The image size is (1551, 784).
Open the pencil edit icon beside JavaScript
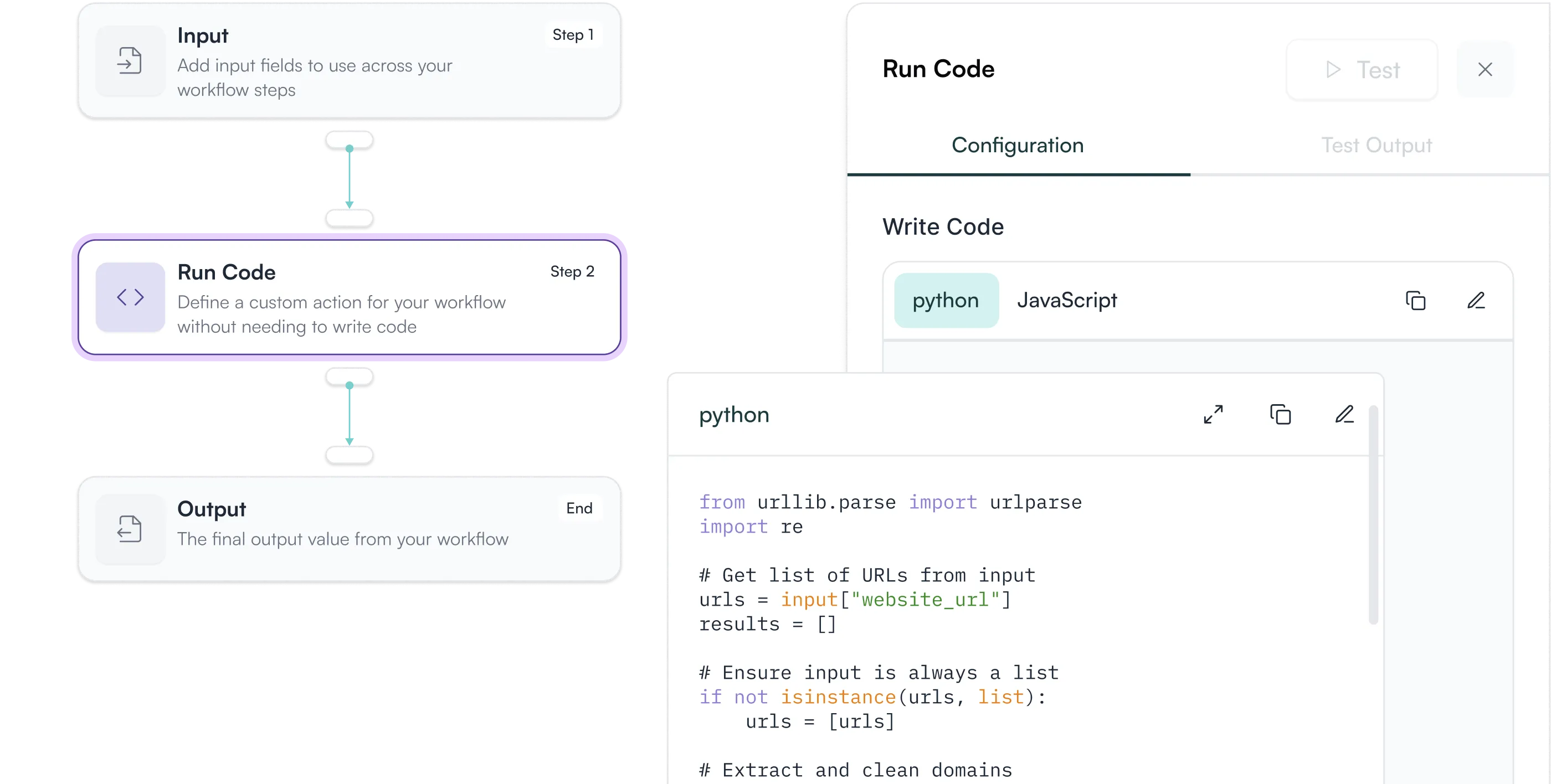[1476, 300]
